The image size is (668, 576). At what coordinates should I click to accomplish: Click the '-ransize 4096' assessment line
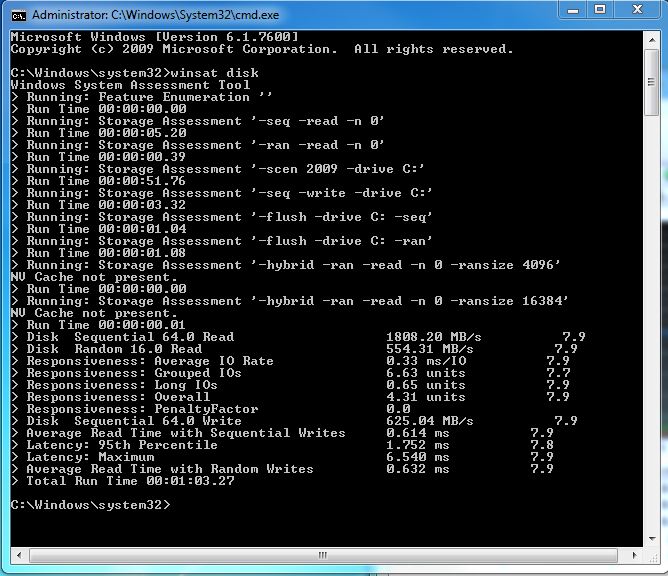(x=285, y=265)
